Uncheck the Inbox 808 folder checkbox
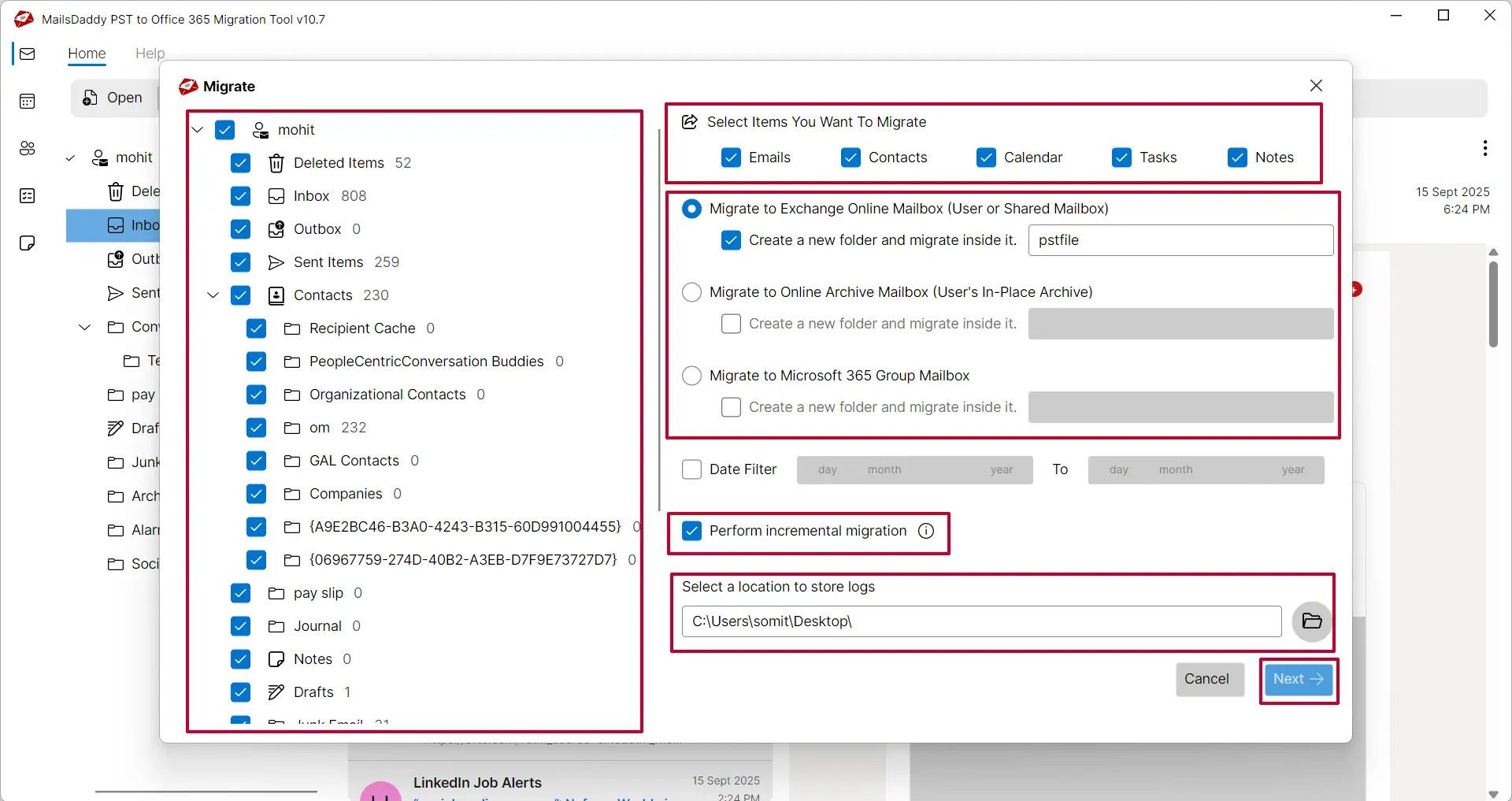This screenshot has width=1512, height=801. (241, 196)
